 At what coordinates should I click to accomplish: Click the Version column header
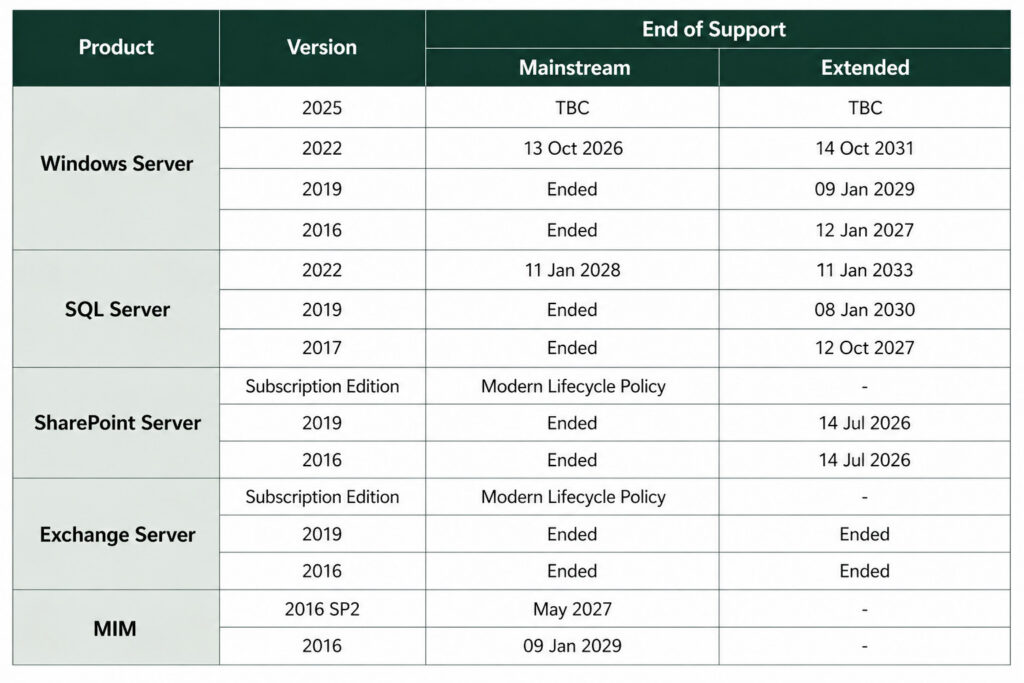coord(321,48)
